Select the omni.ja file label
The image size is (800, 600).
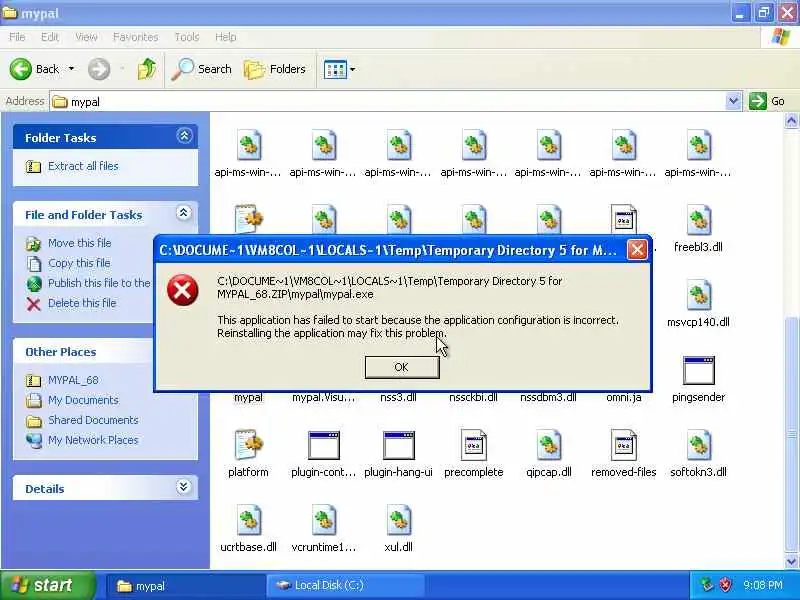pos(623,397)
